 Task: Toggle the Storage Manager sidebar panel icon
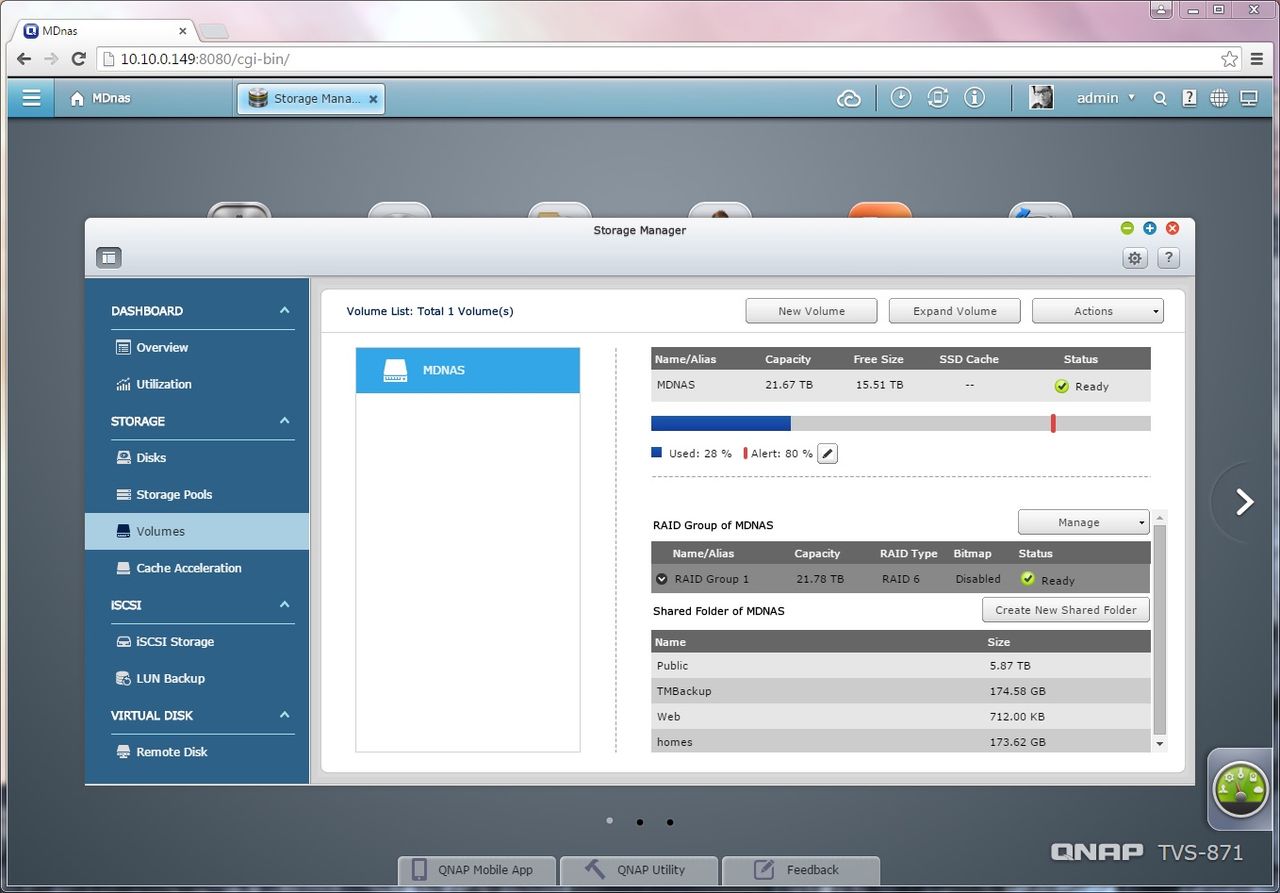coord(109,258)
